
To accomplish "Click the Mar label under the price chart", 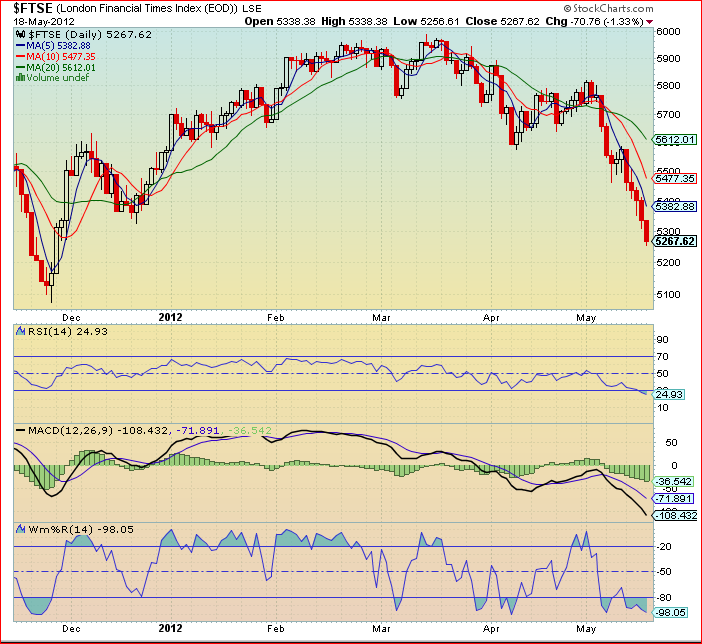I will pyautogui.click(x=381, y=318).
